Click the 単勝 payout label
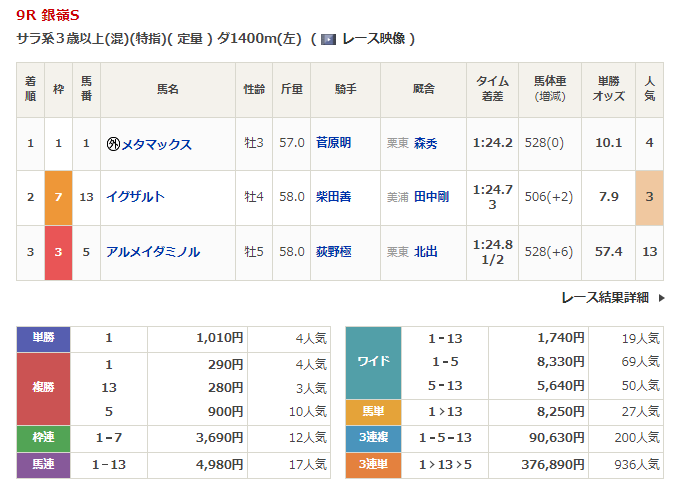Screen dimensions: 676x485 (x=43, y=338)
